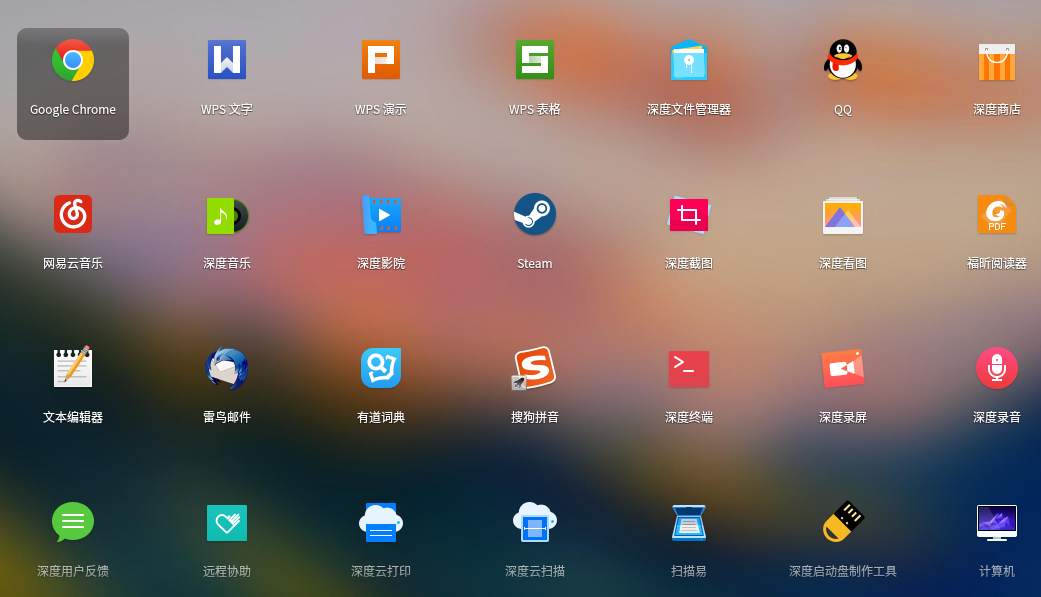This screenshot has width=1041, height=597.
Task: Launch 网易云音乐 music app
Action: (73, 214)
